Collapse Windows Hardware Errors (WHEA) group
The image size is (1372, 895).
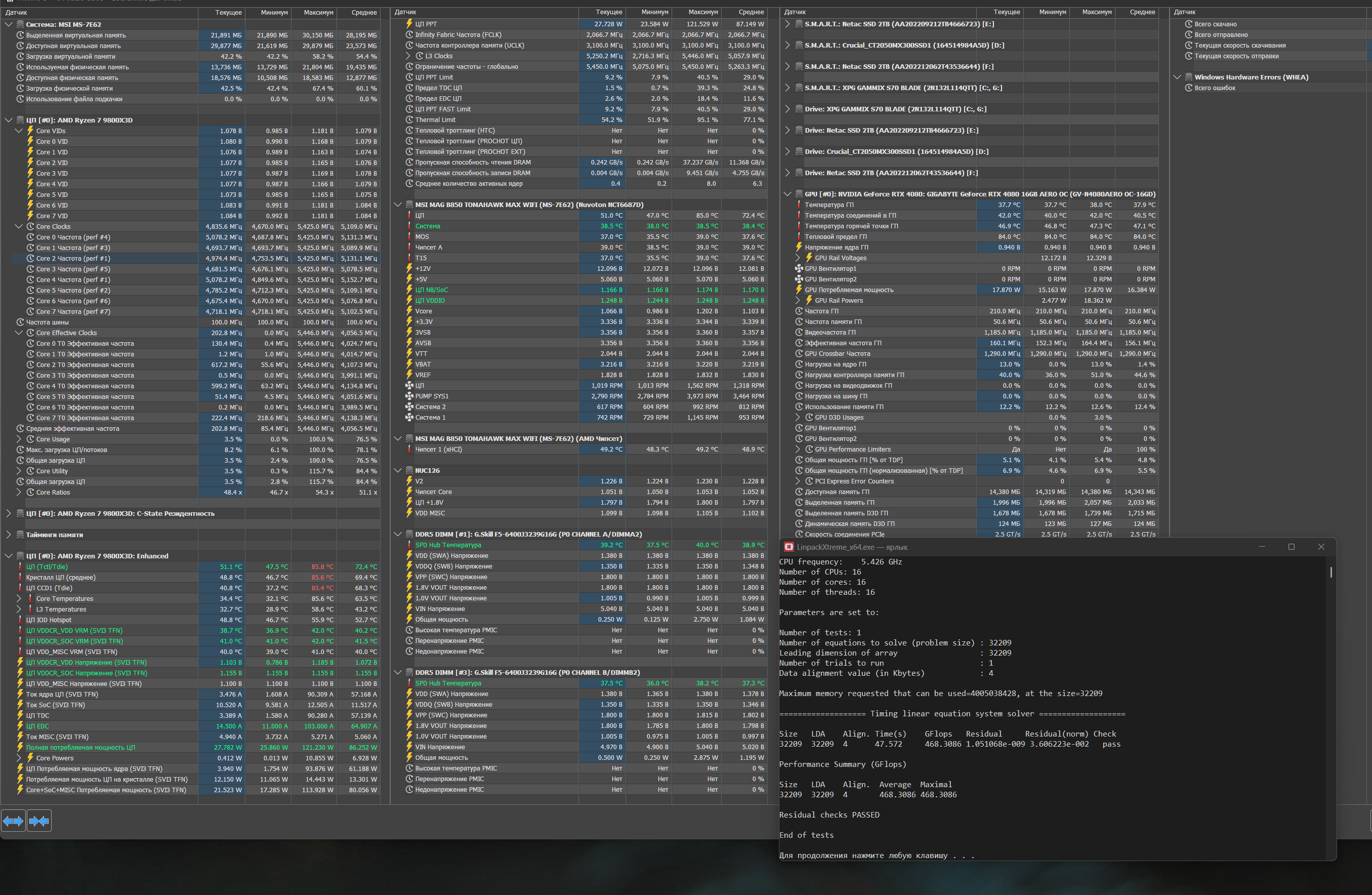[1177, 77]
